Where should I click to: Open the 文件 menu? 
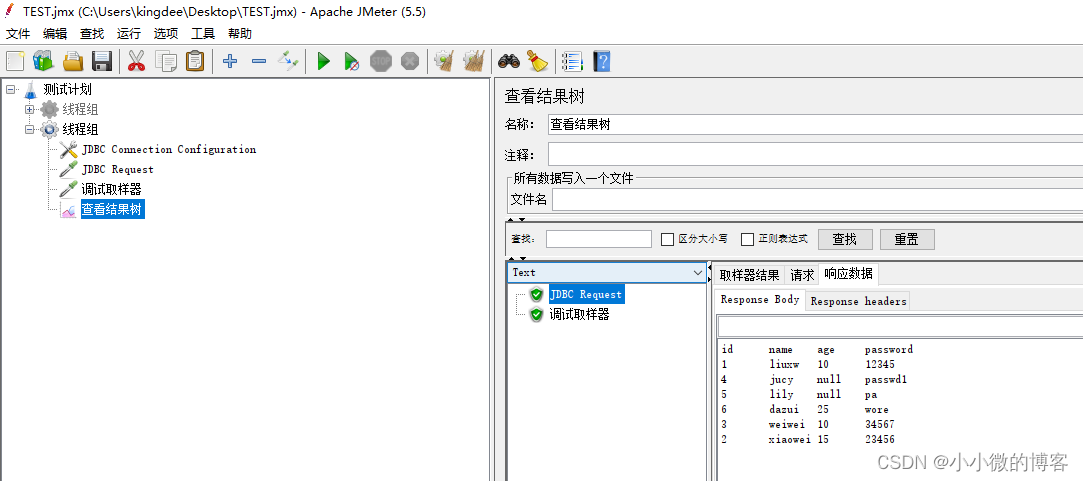[18, 33]
